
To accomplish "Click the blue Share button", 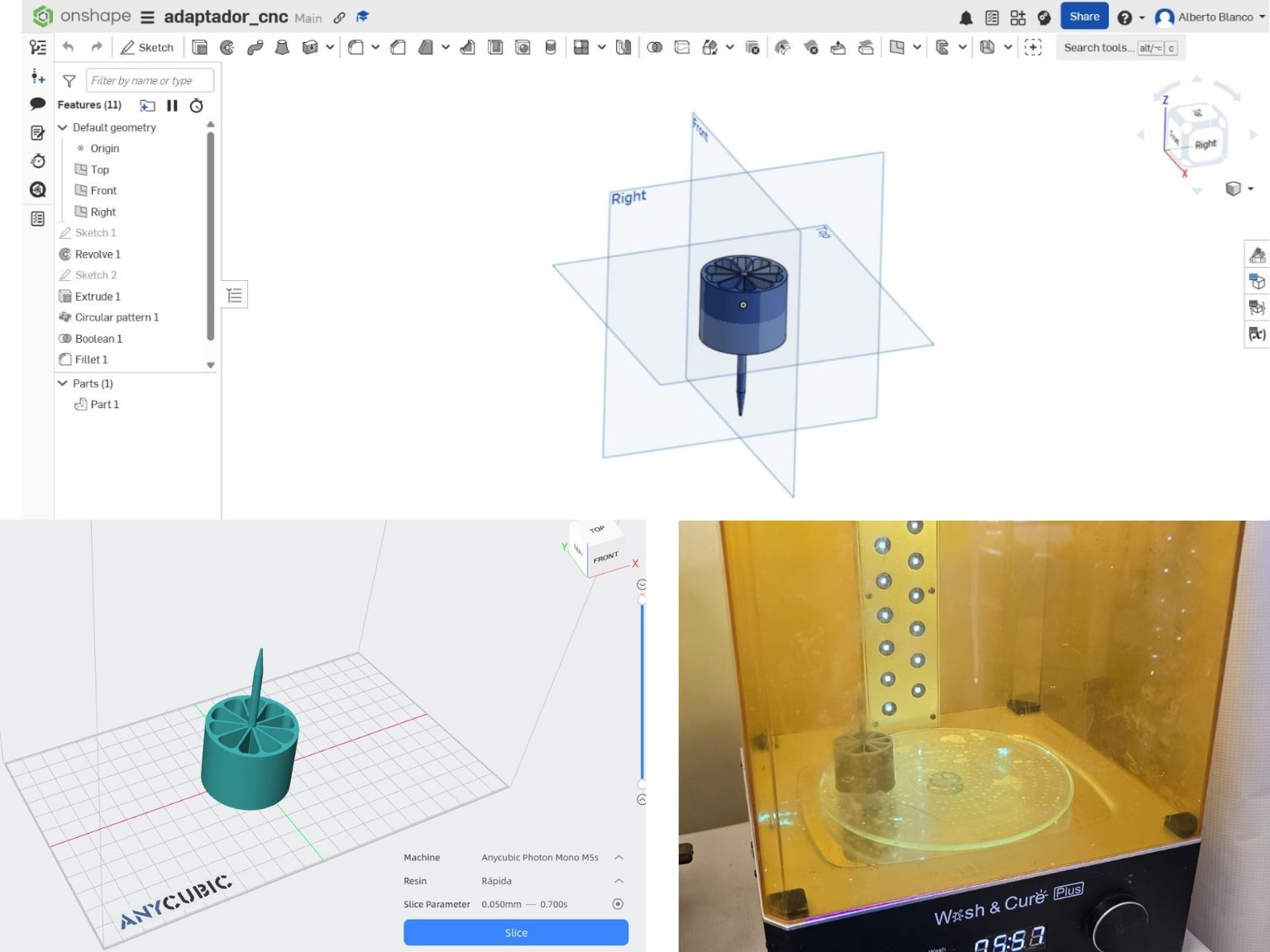I will pyautogui.click(x=1084, y=17).
